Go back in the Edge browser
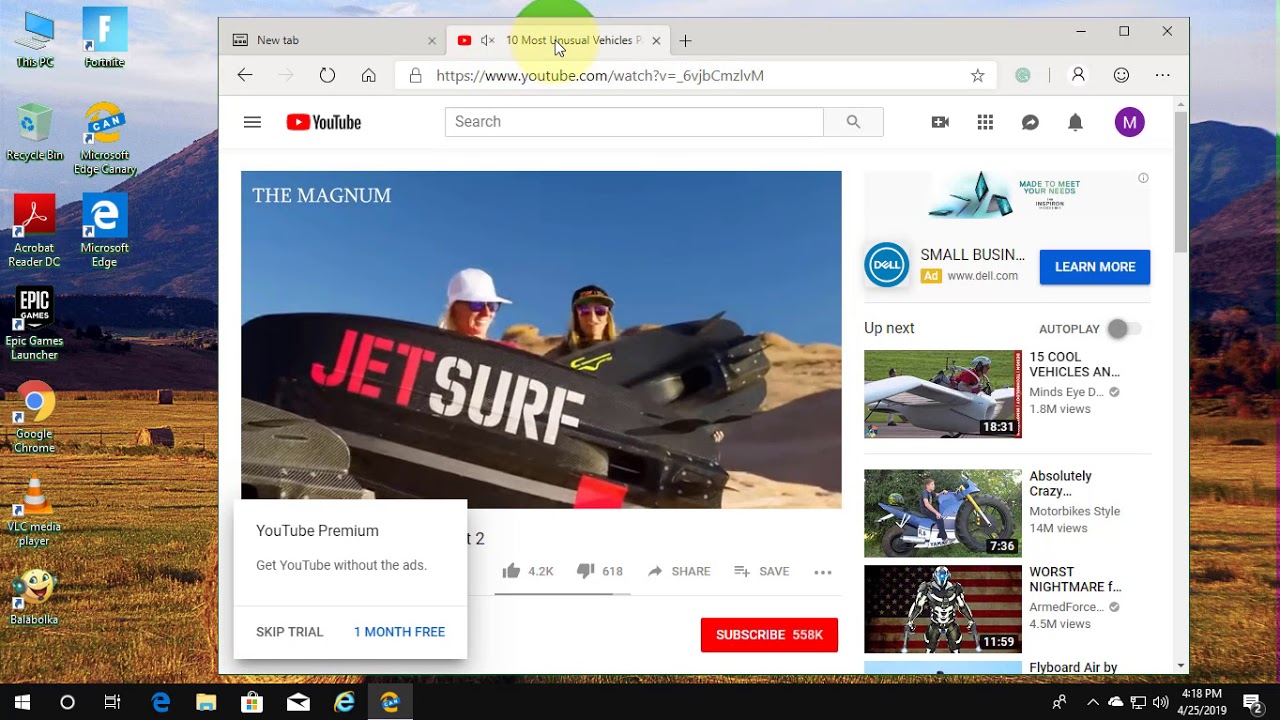The width and height of the screenshot is (1280, 720). coord(245,75)
